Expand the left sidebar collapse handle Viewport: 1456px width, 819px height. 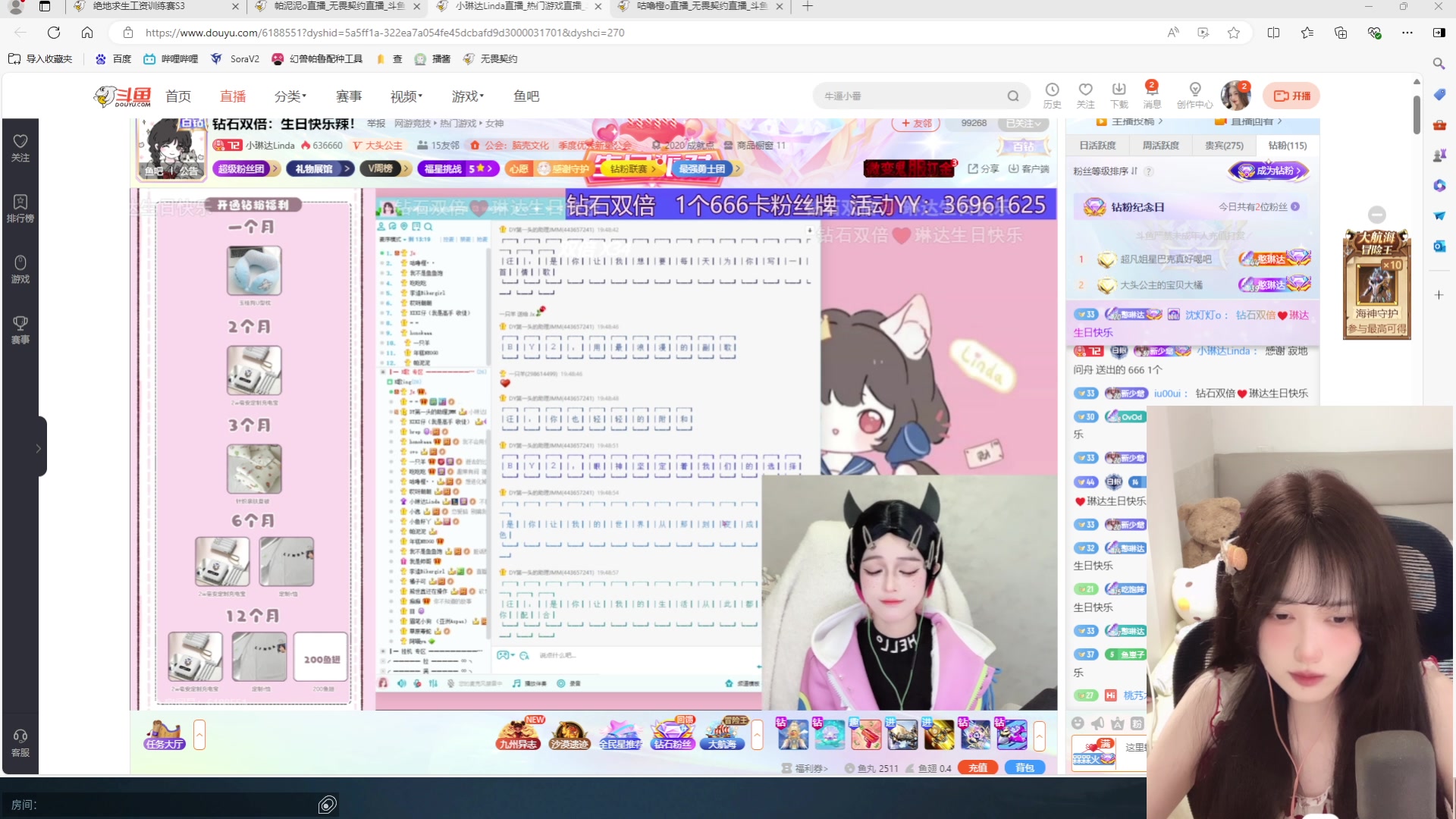[38, 448]
